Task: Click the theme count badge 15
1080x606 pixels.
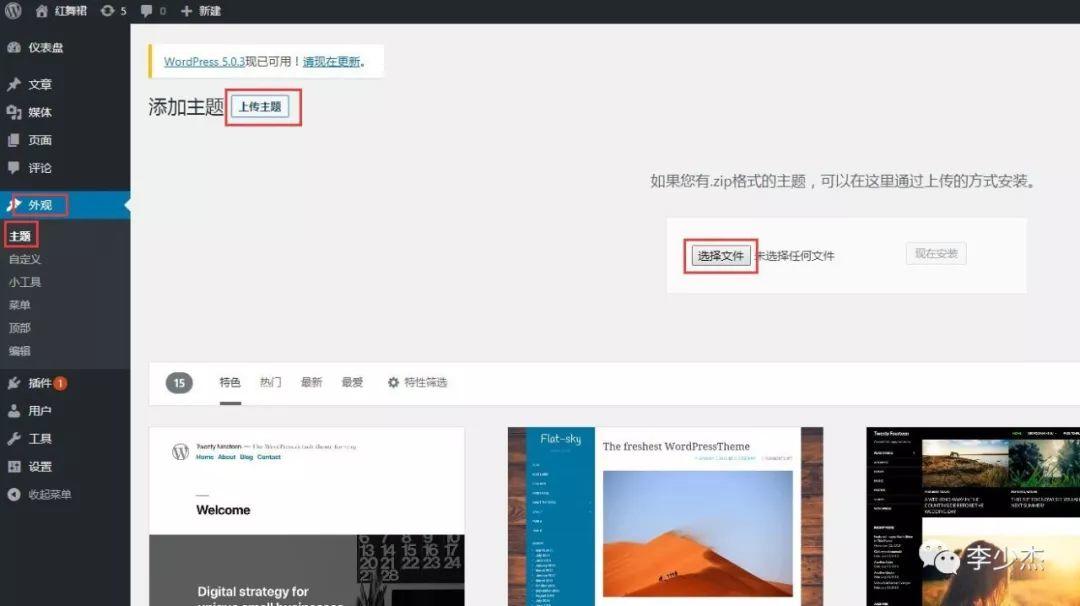Action: (179, 383)
